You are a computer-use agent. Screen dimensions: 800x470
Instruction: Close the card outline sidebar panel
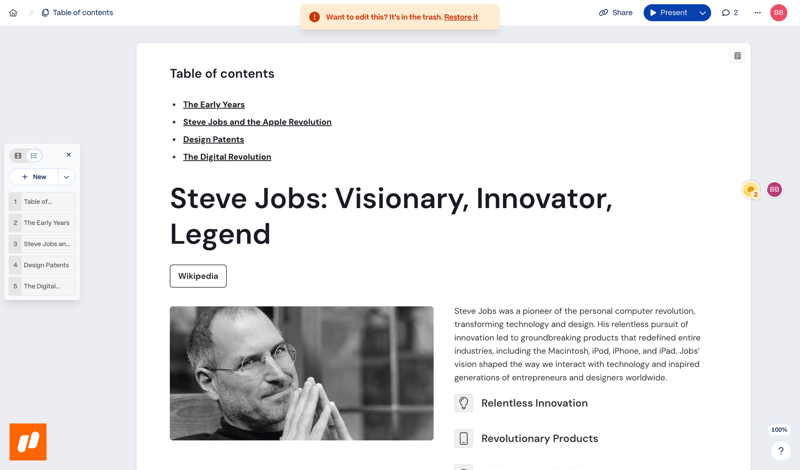[x=69, y=155]
